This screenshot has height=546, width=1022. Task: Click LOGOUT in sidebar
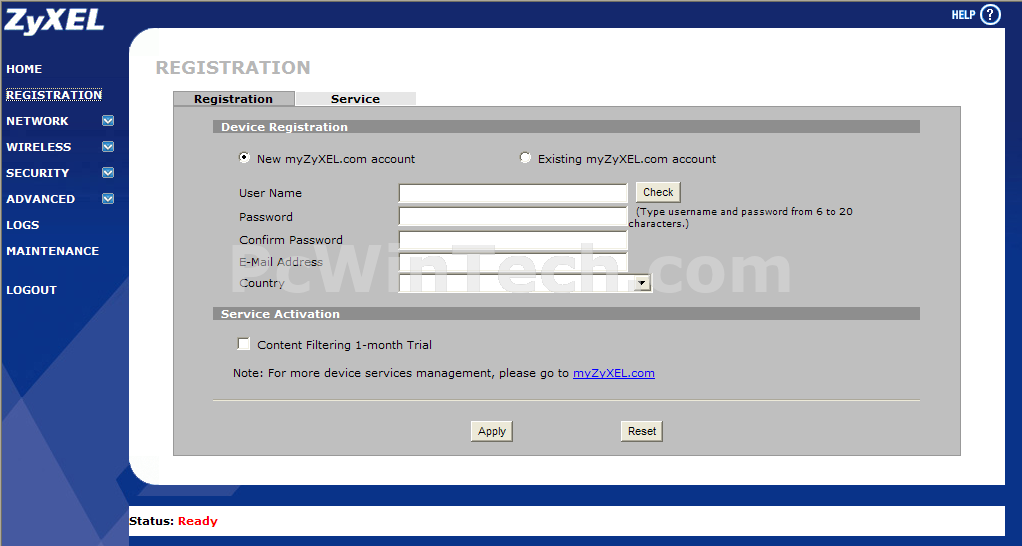click(31, 291)
